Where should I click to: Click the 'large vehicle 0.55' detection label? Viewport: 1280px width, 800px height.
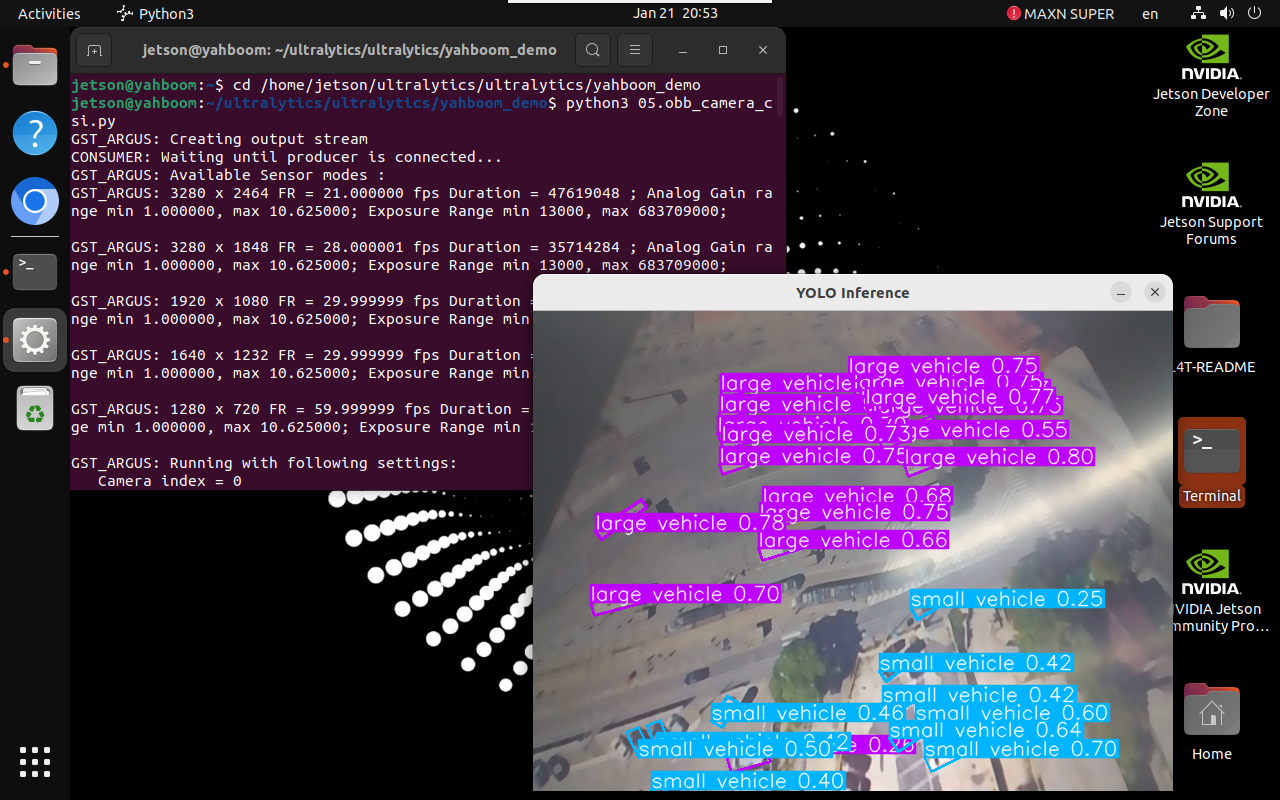coord(985,430)
